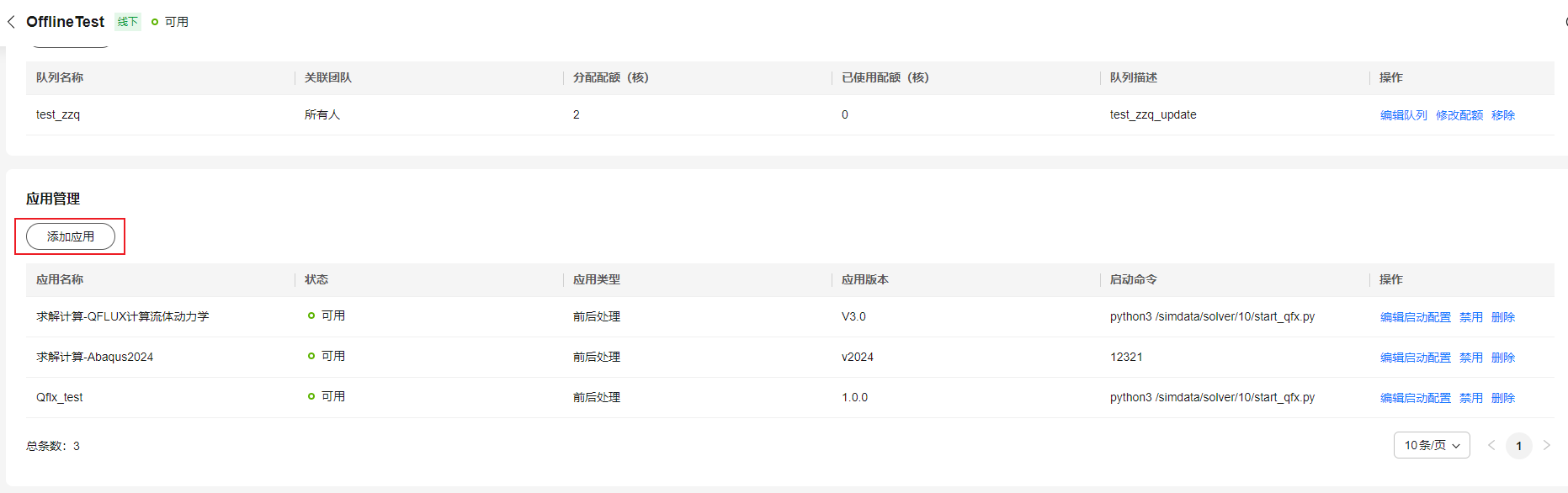Image resolution: width=1568 pixels, height=493 pixels.
Task: Open 编辑启动配置 for Qflx_test application
Action: coord(1416,398)
